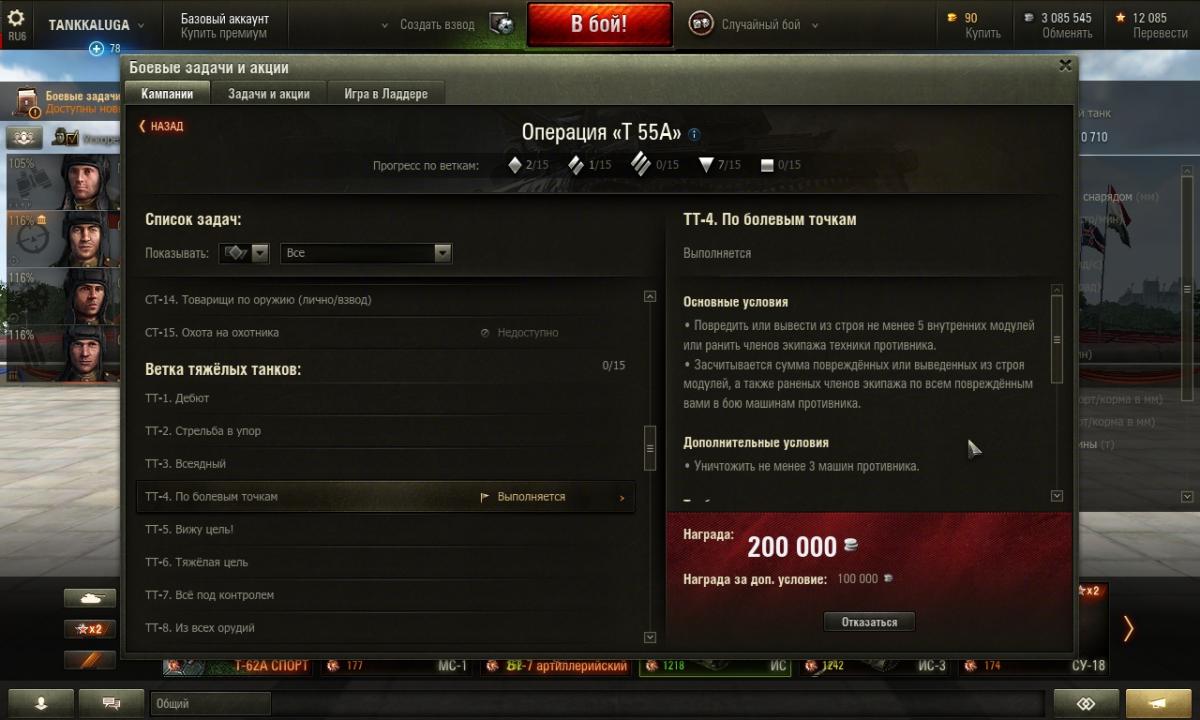Click the chat messages icon at bottom left

pos(111,703)
